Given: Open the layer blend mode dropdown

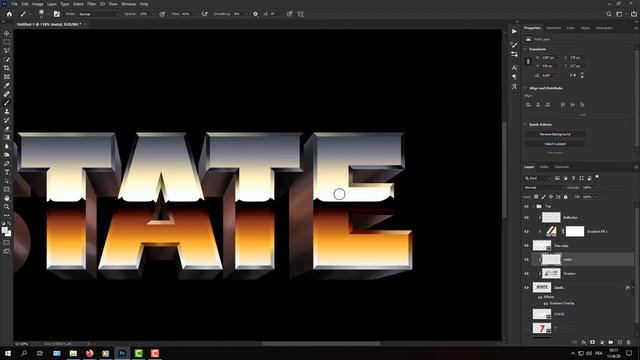Looking at the screenshot, I should pos(544,188).
